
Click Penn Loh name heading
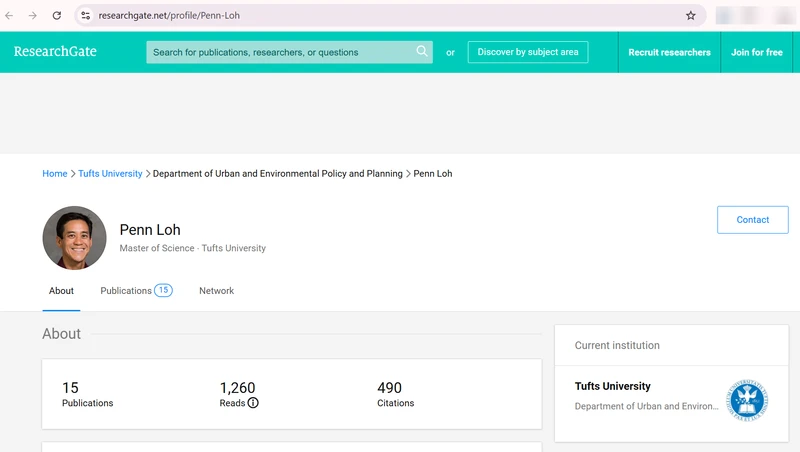coord(150,230)
